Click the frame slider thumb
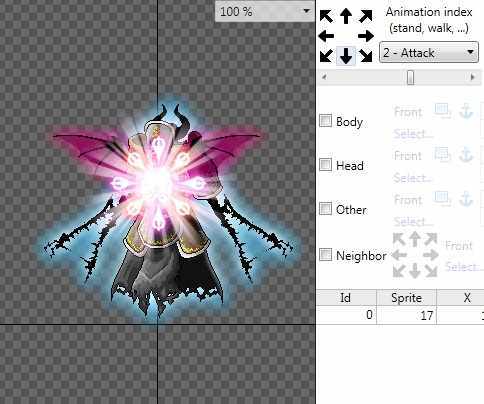Image resolution: width=484 pixels, height=404 pixels. click(x=411, y=77)
